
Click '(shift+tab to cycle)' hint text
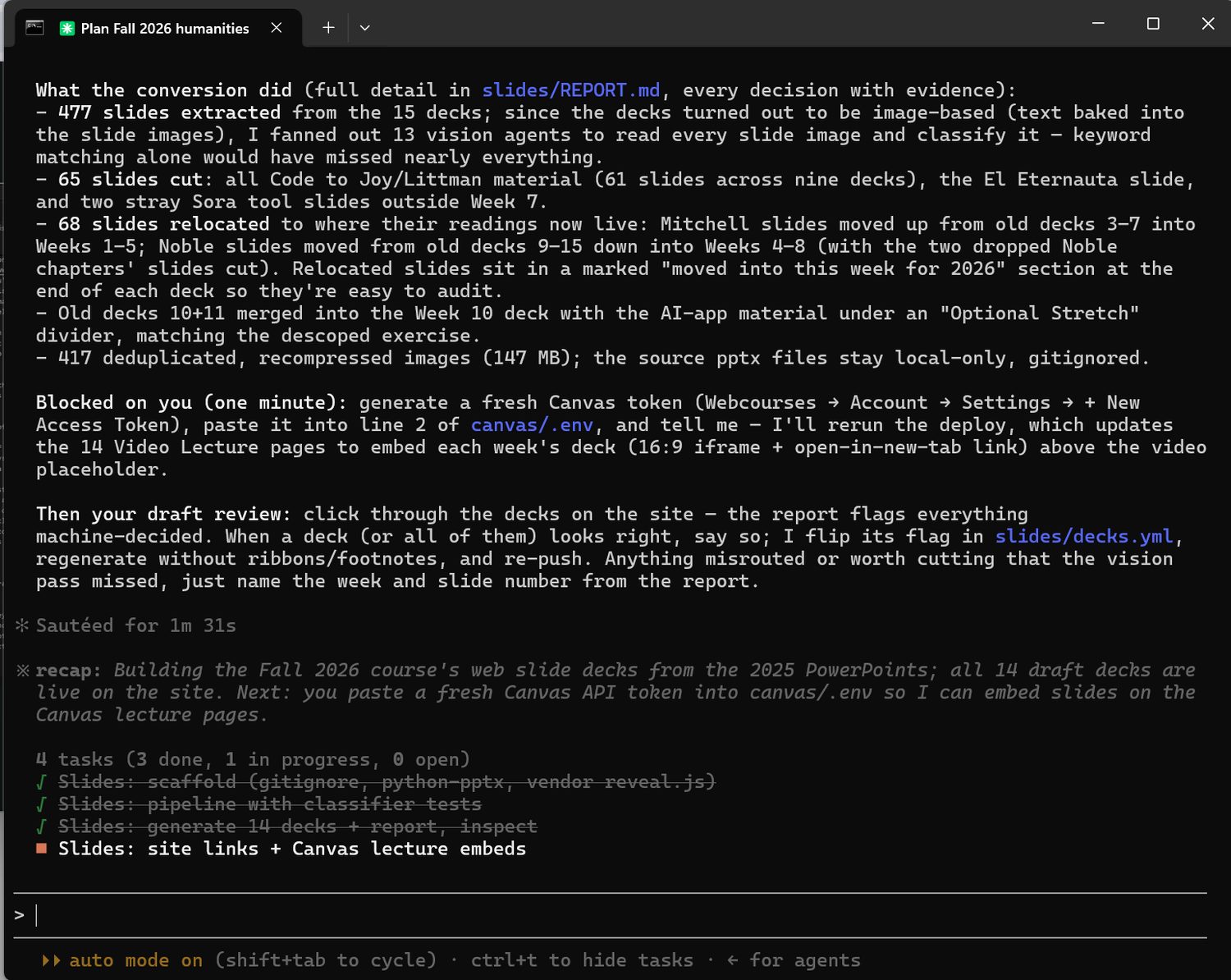coord(325,960)
